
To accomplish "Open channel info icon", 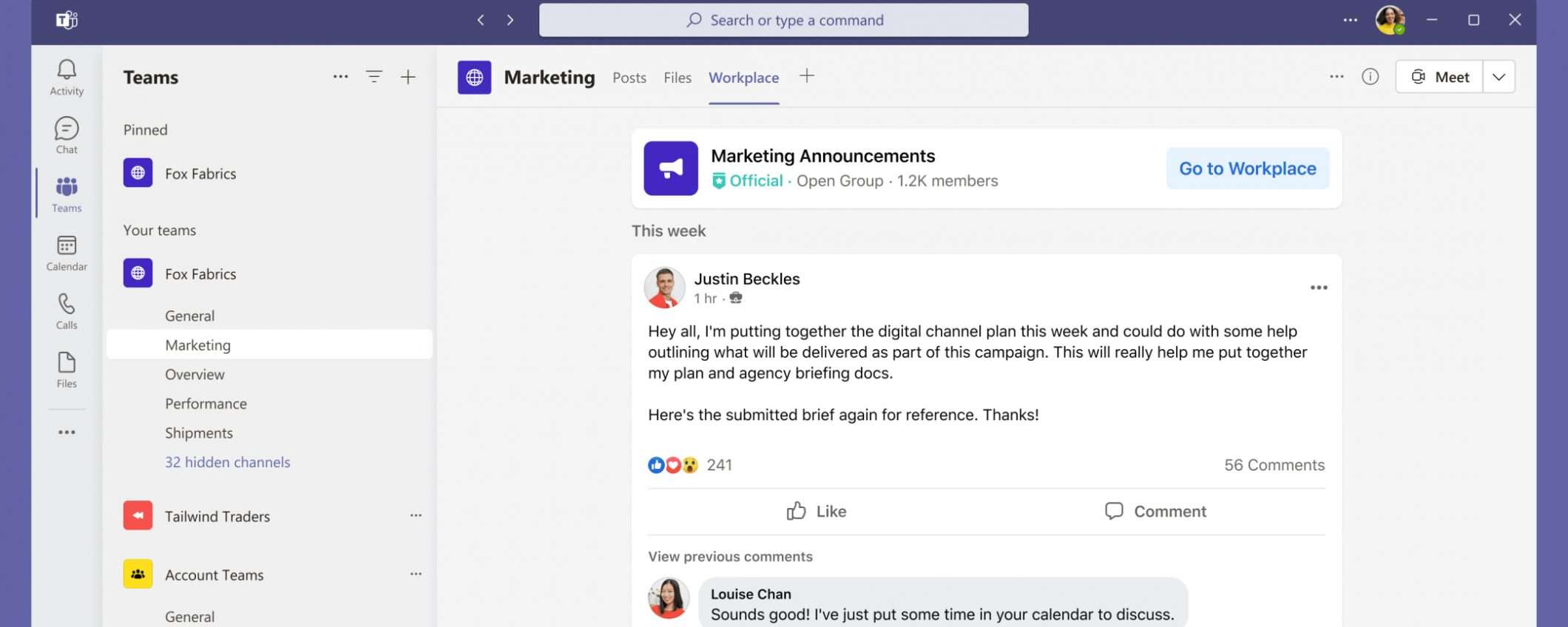I will (1371, 77).
